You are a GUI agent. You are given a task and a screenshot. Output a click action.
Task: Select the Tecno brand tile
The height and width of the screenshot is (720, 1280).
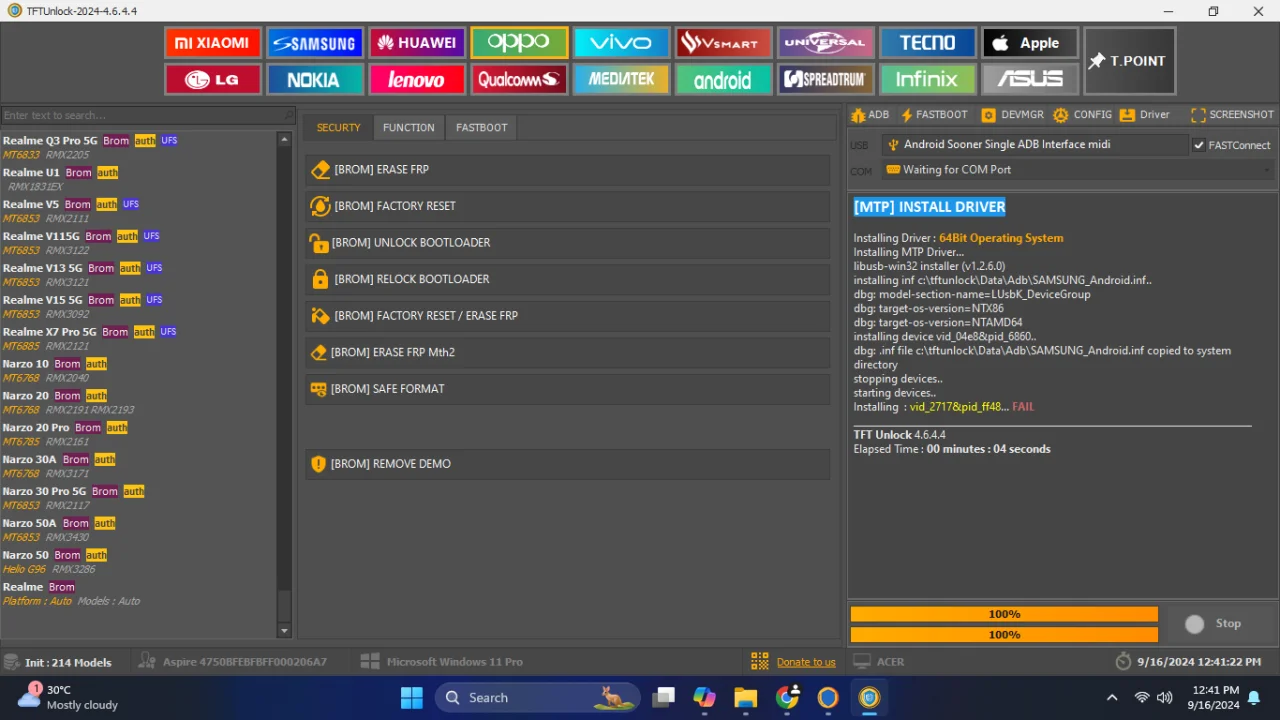point(927,43)
